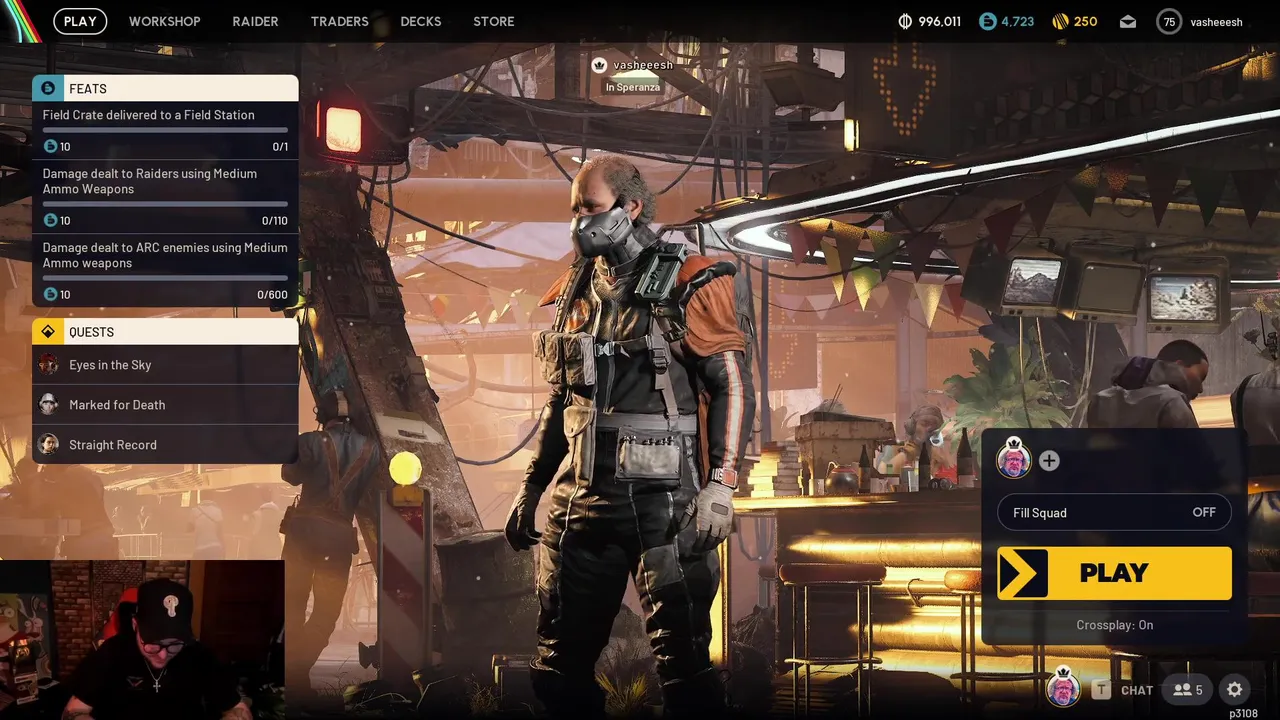Switch to the WORKSHOP tab
Viewport: 1280px width, 720px height.
[165, 21]
